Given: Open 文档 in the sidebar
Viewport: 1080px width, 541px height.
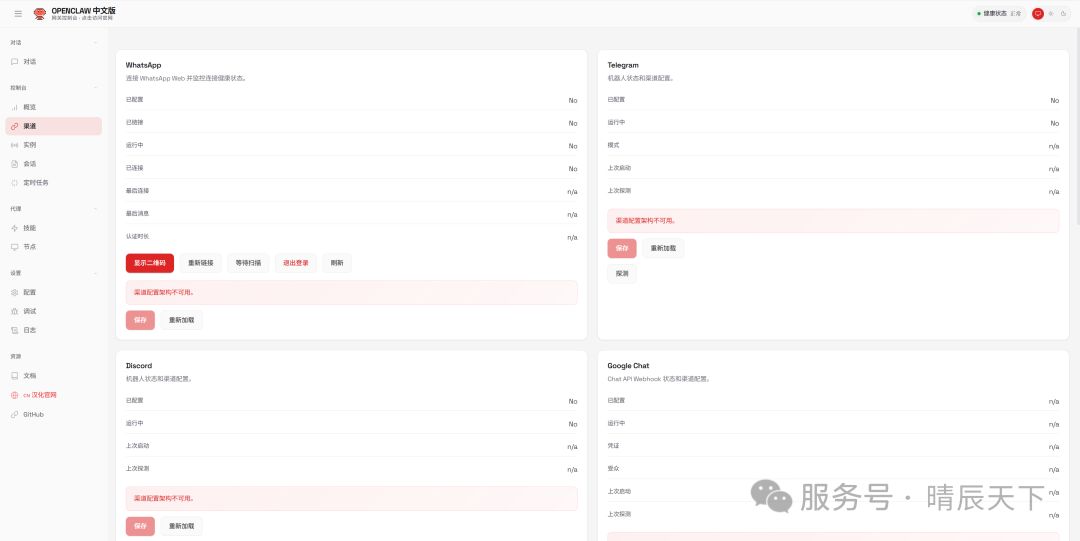Looking at the screenshot, I should (54, 376).
